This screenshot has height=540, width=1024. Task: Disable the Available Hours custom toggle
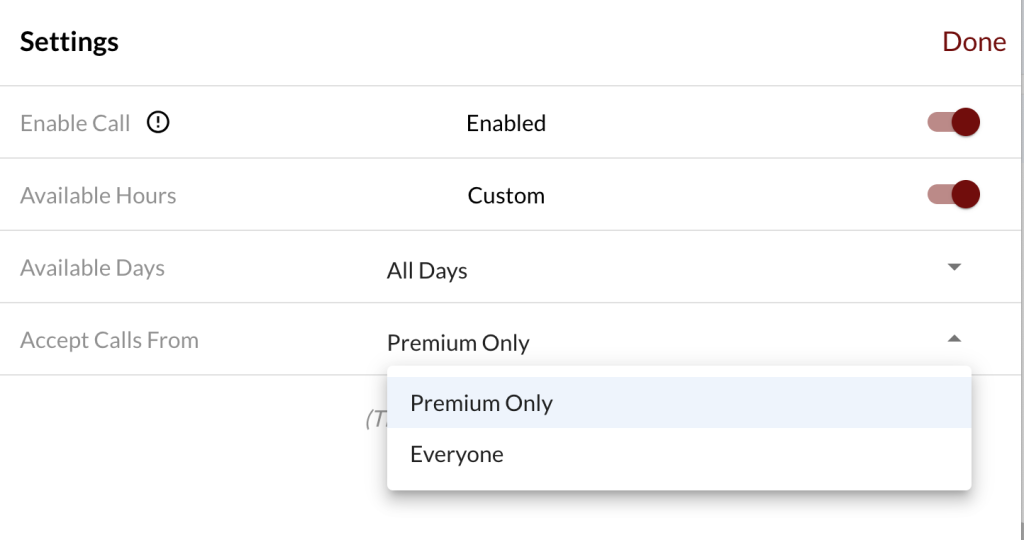coord(954,194)
